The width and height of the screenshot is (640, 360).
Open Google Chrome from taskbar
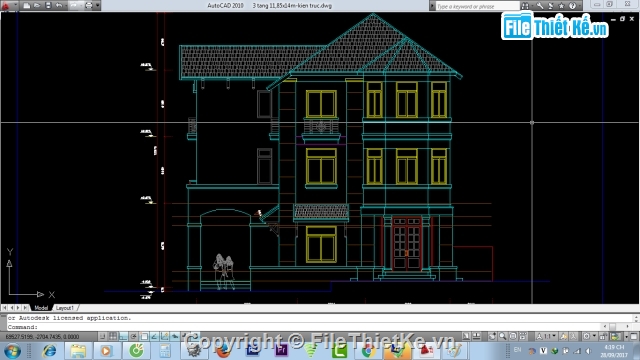(x=368, y=351)
